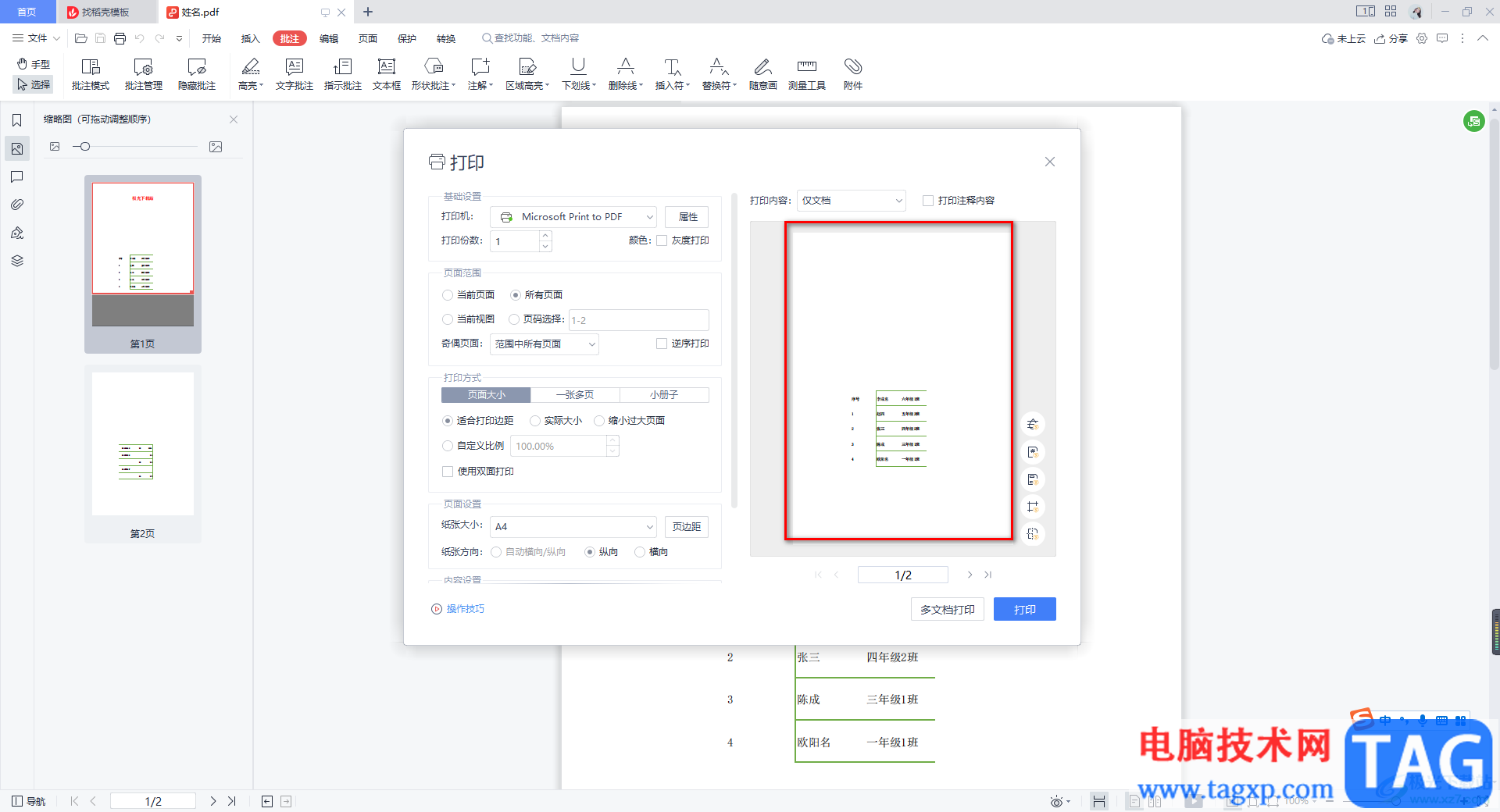
Task: Open odd/even pages dropdown (范围中所有页面)
Action: [545, 344]
